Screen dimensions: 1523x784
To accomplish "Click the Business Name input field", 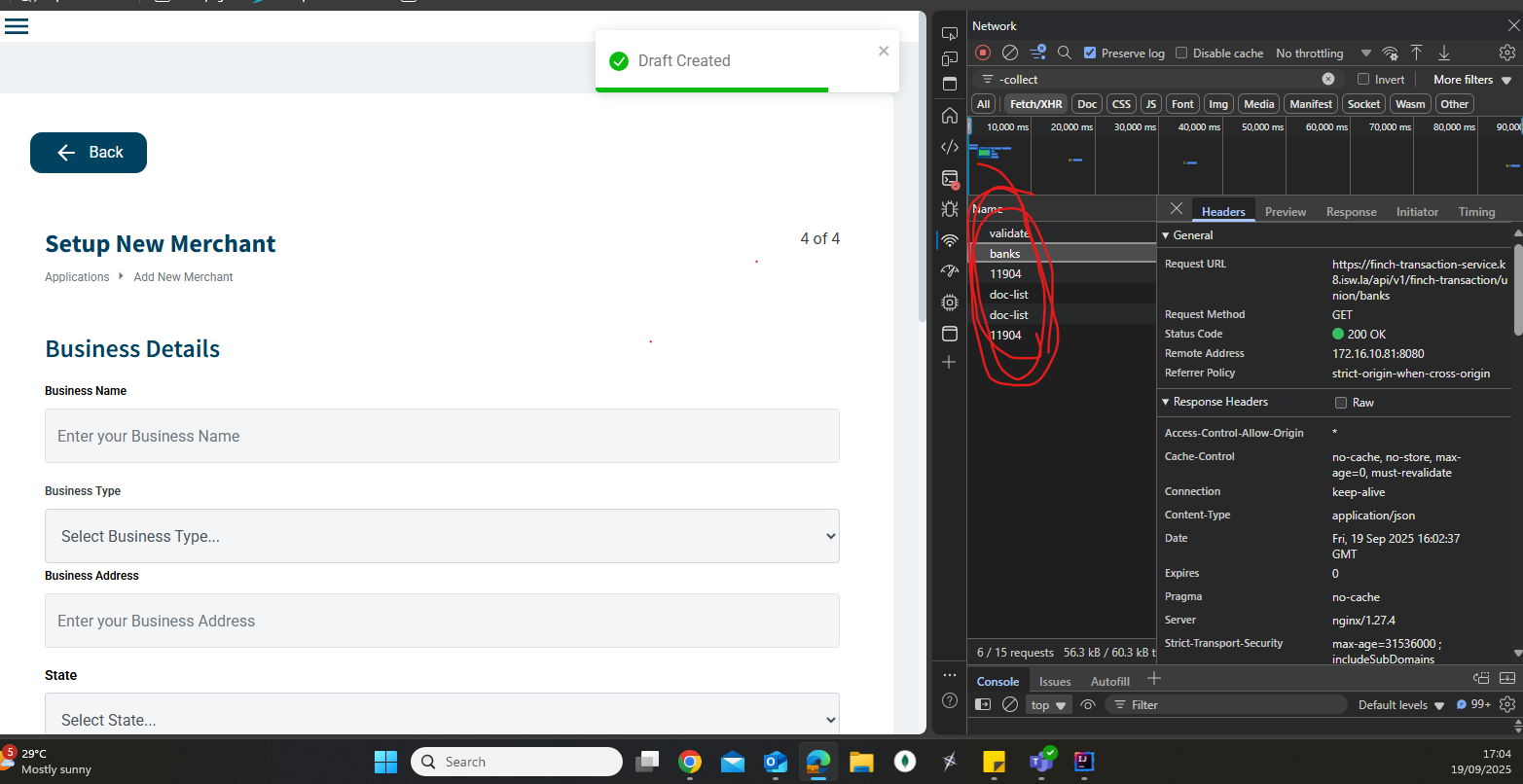I will (442, 436).
